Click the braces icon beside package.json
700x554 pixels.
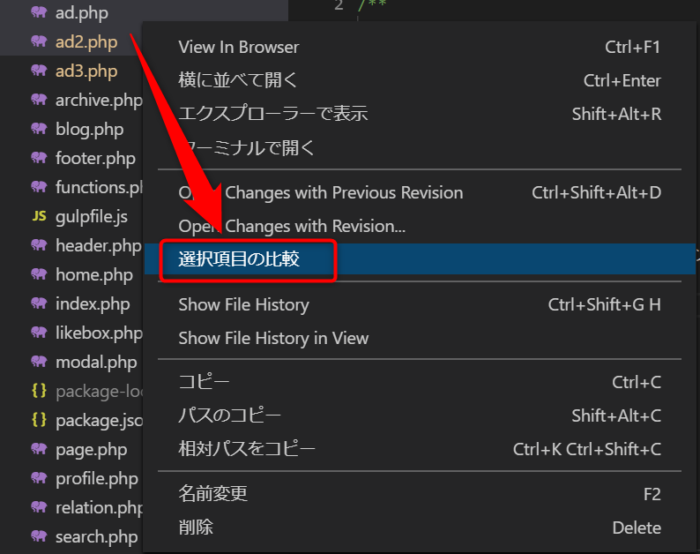(x=39, y=420)
